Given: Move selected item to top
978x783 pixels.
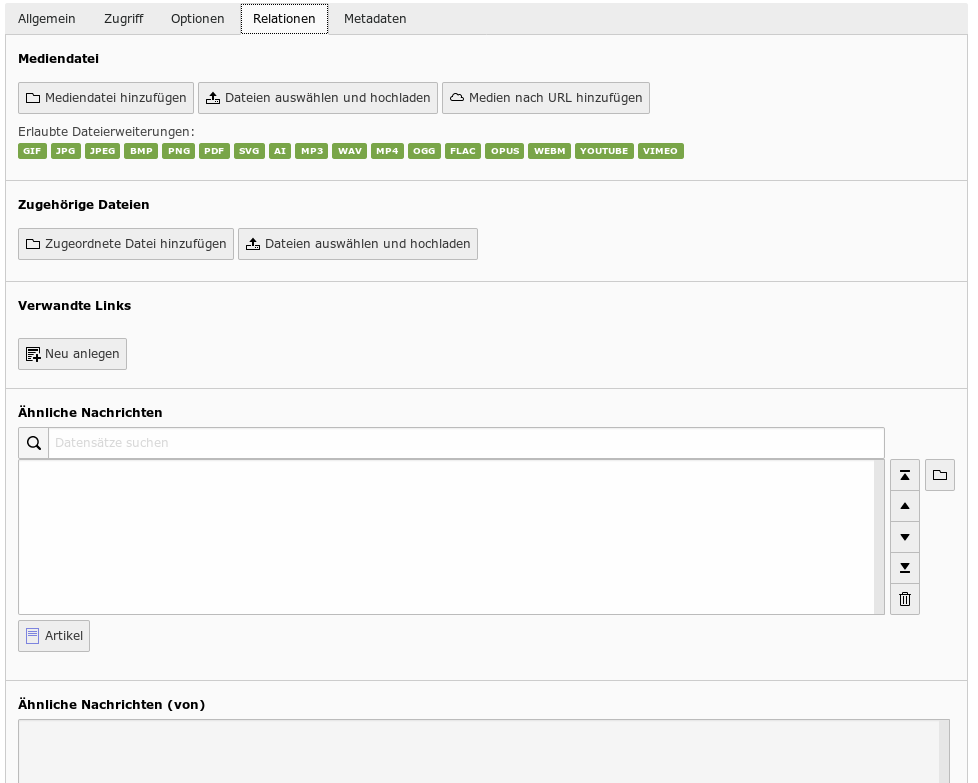Looking at the screenshot, I should [905, 475].
